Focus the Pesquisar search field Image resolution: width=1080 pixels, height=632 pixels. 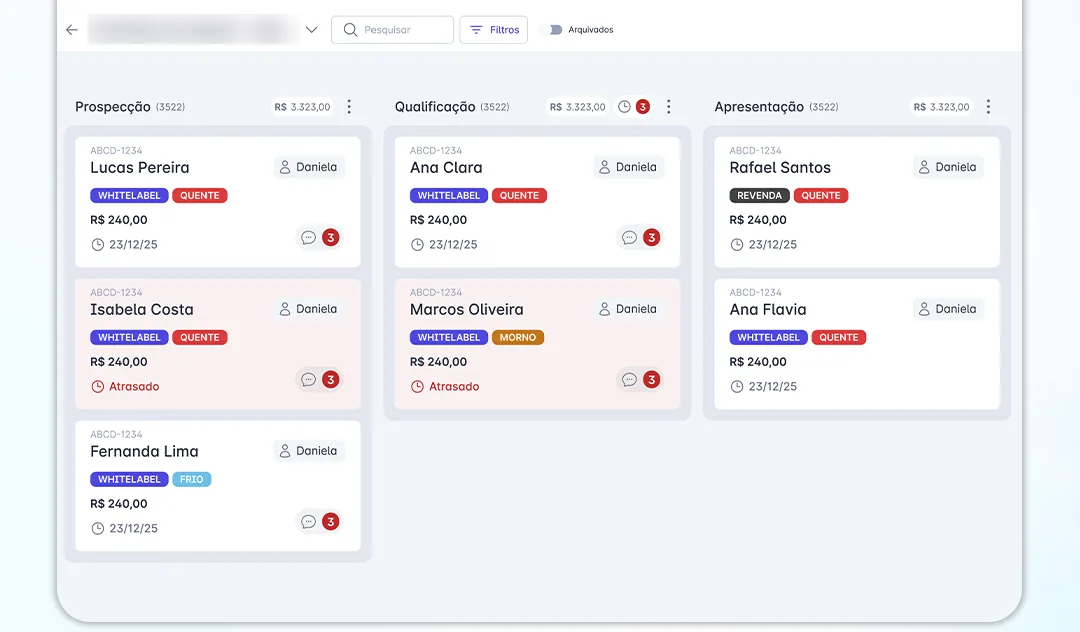pos(392,30)
